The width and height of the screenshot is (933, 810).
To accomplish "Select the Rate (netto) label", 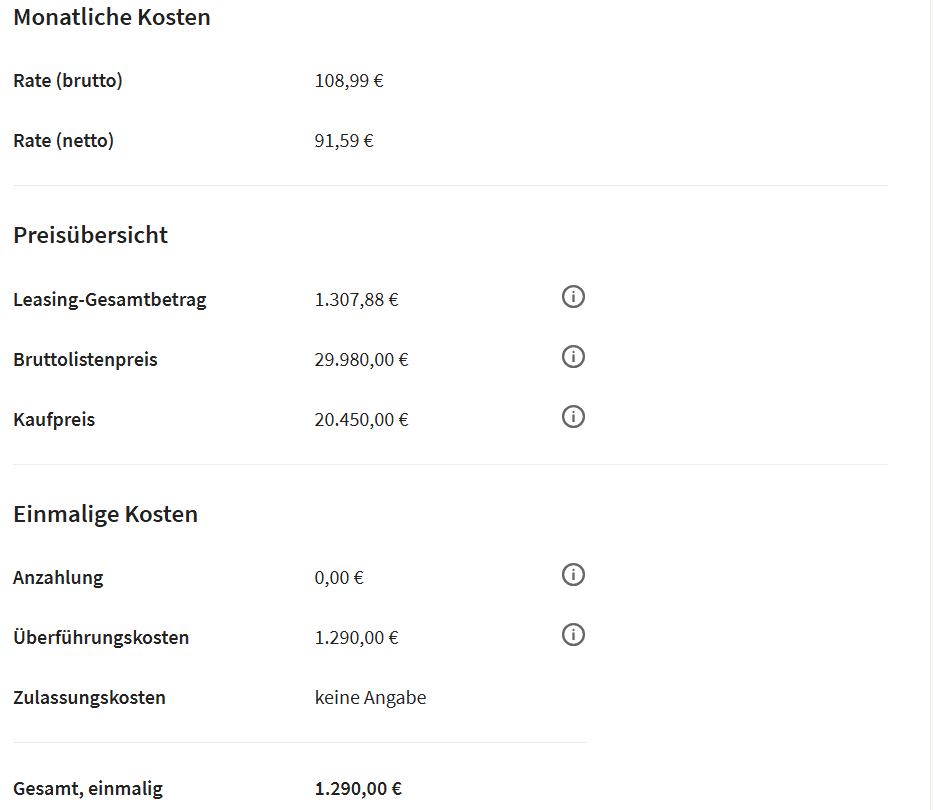I will (x=64, y=141).
